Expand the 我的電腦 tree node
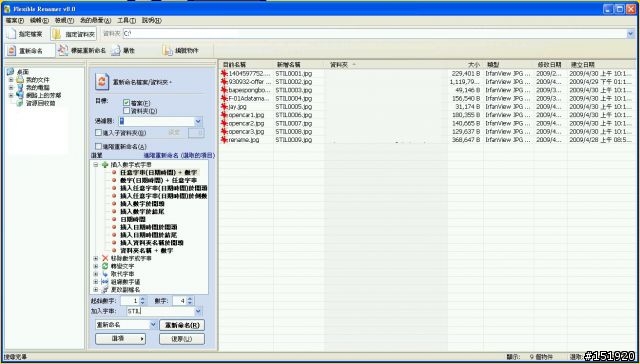 (11, 87)
